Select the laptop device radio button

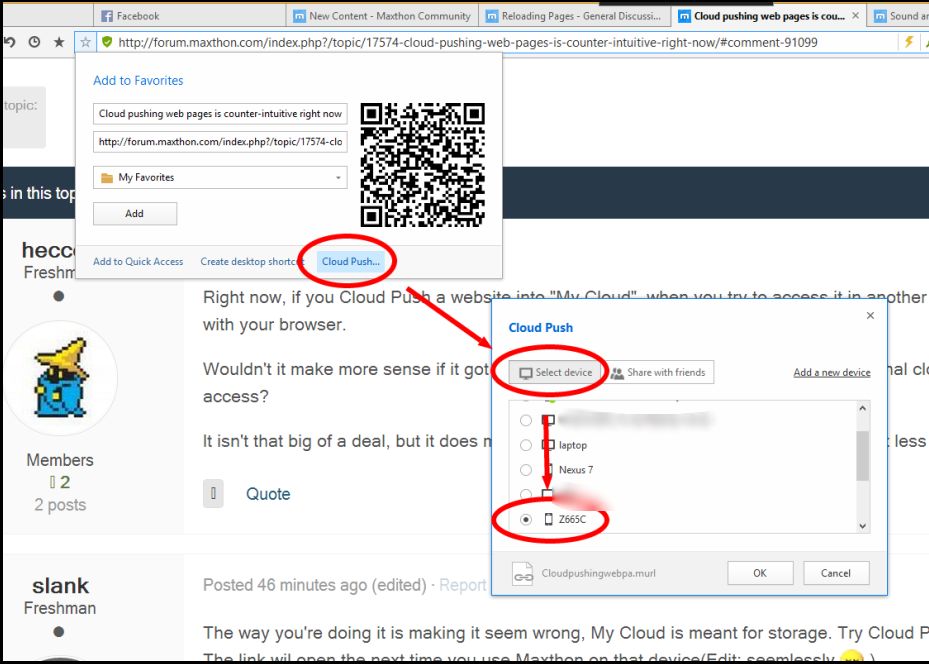click(x=526, y=445)
